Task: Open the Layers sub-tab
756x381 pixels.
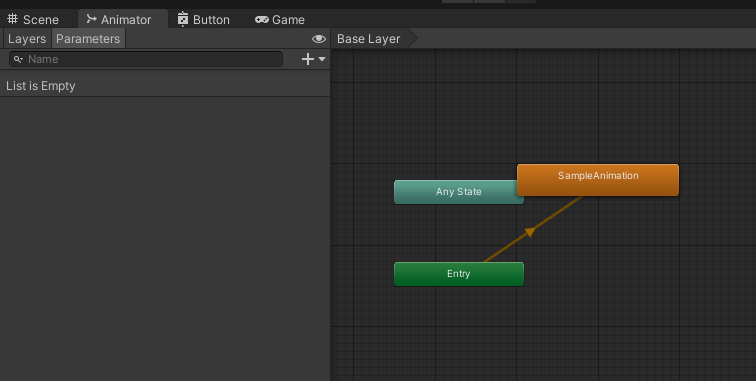Action: coord(27,39)
